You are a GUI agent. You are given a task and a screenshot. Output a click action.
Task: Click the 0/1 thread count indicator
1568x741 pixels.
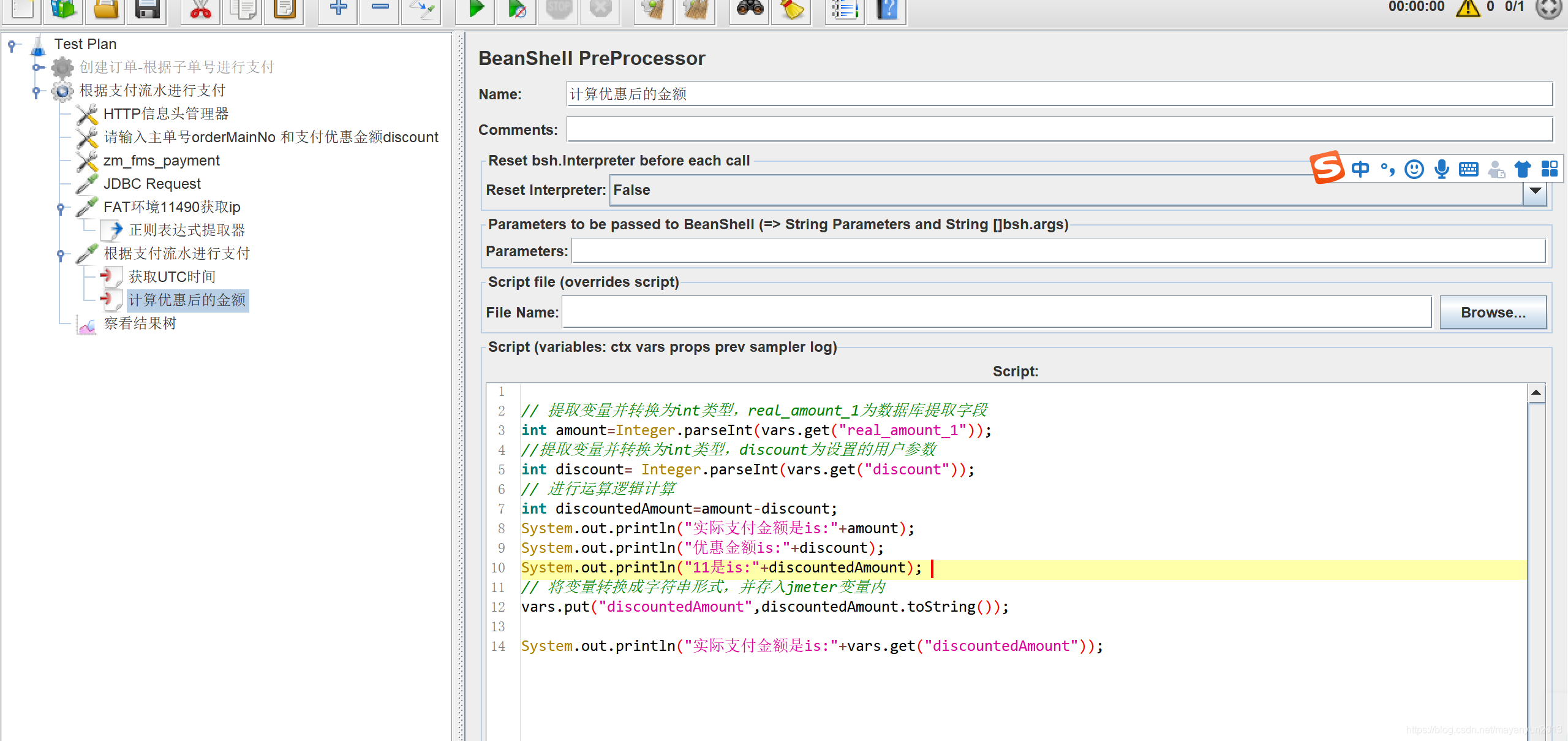pos(1514,7)
